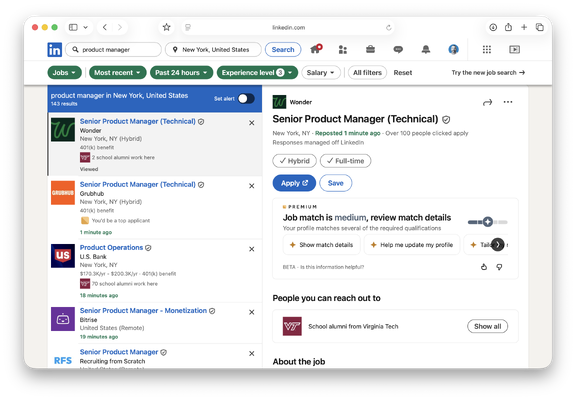Open the LinkedIn home logo
The width and height of the screenshot is (576, 400).
[x=54, y=50]
